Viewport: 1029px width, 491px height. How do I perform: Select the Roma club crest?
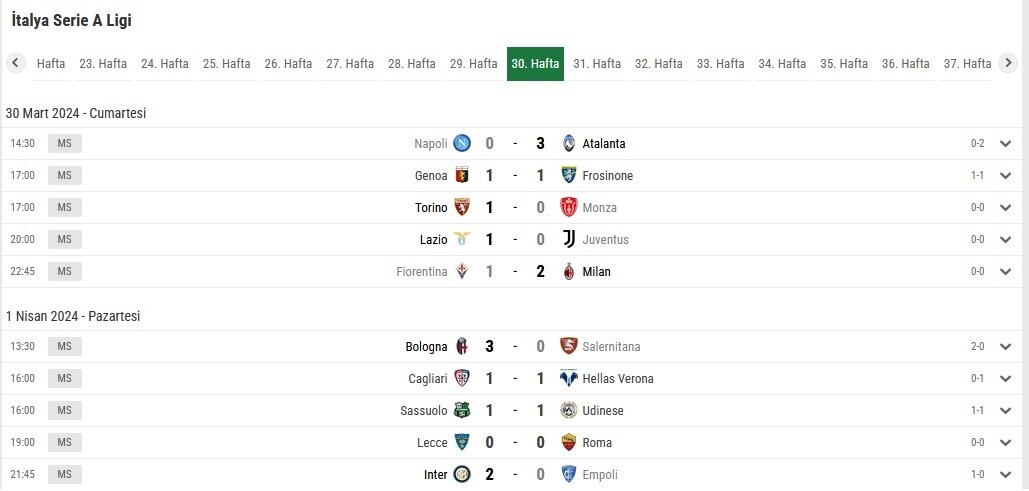[x=569, y=442]
